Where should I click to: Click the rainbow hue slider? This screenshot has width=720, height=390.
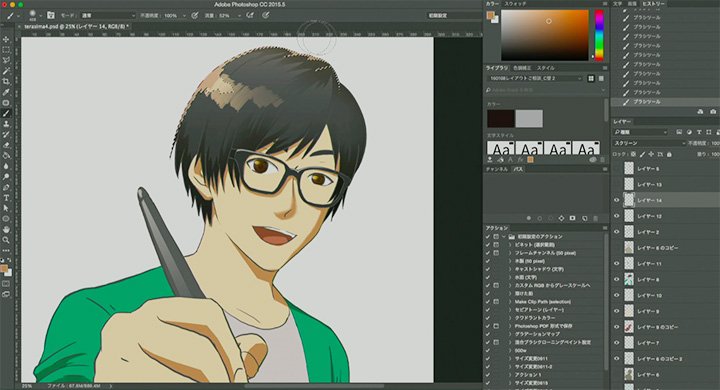click(599, 35)
